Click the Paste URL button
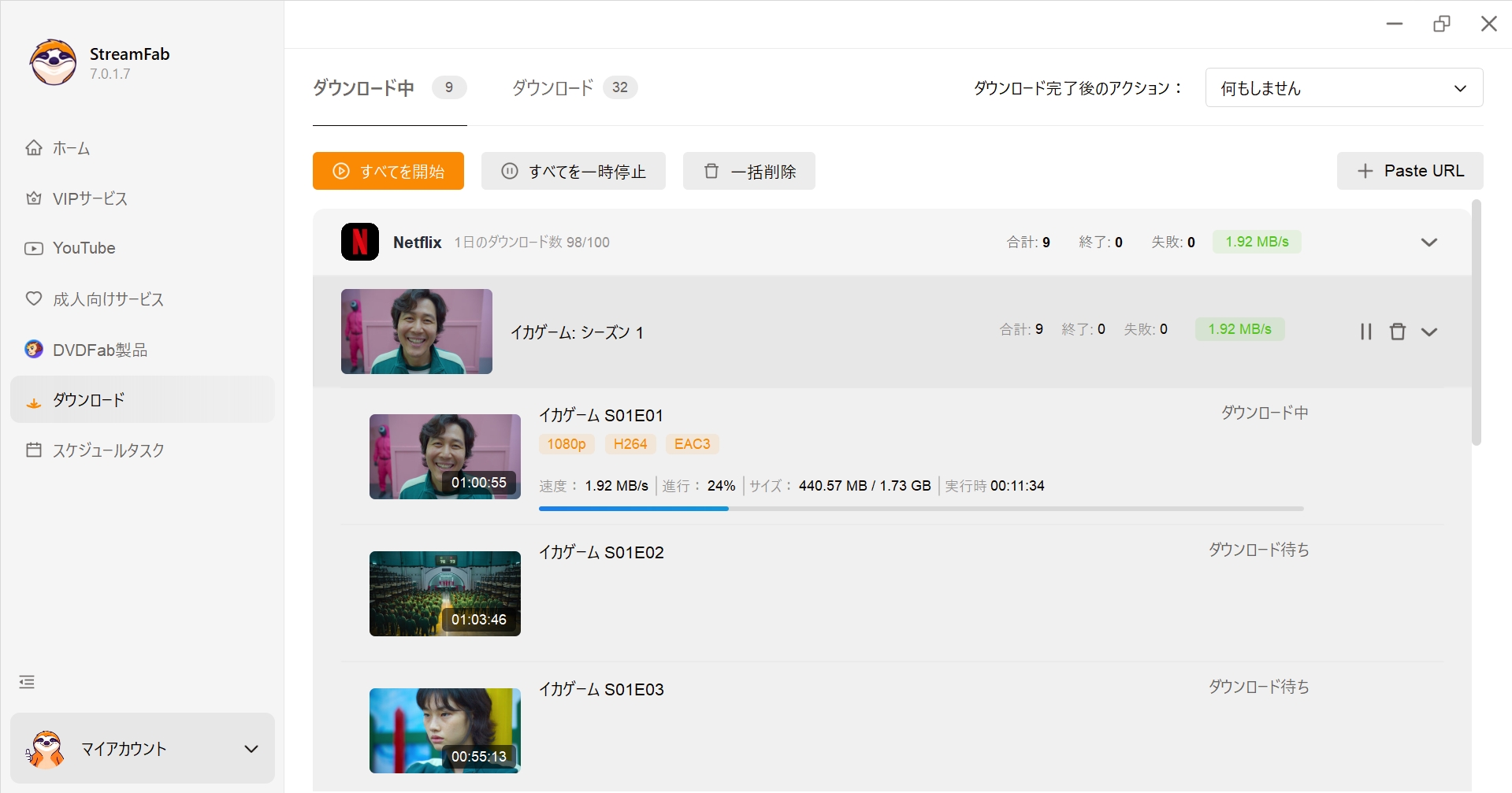1512x793 pixels. (1410, 171)
